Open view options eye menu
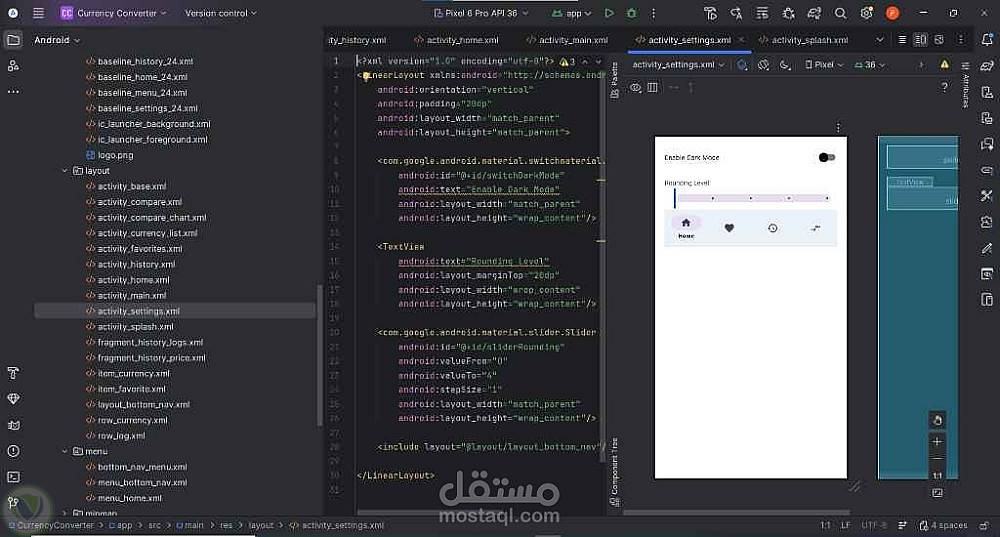This screenshot has width=1000, height=537. 635,87
